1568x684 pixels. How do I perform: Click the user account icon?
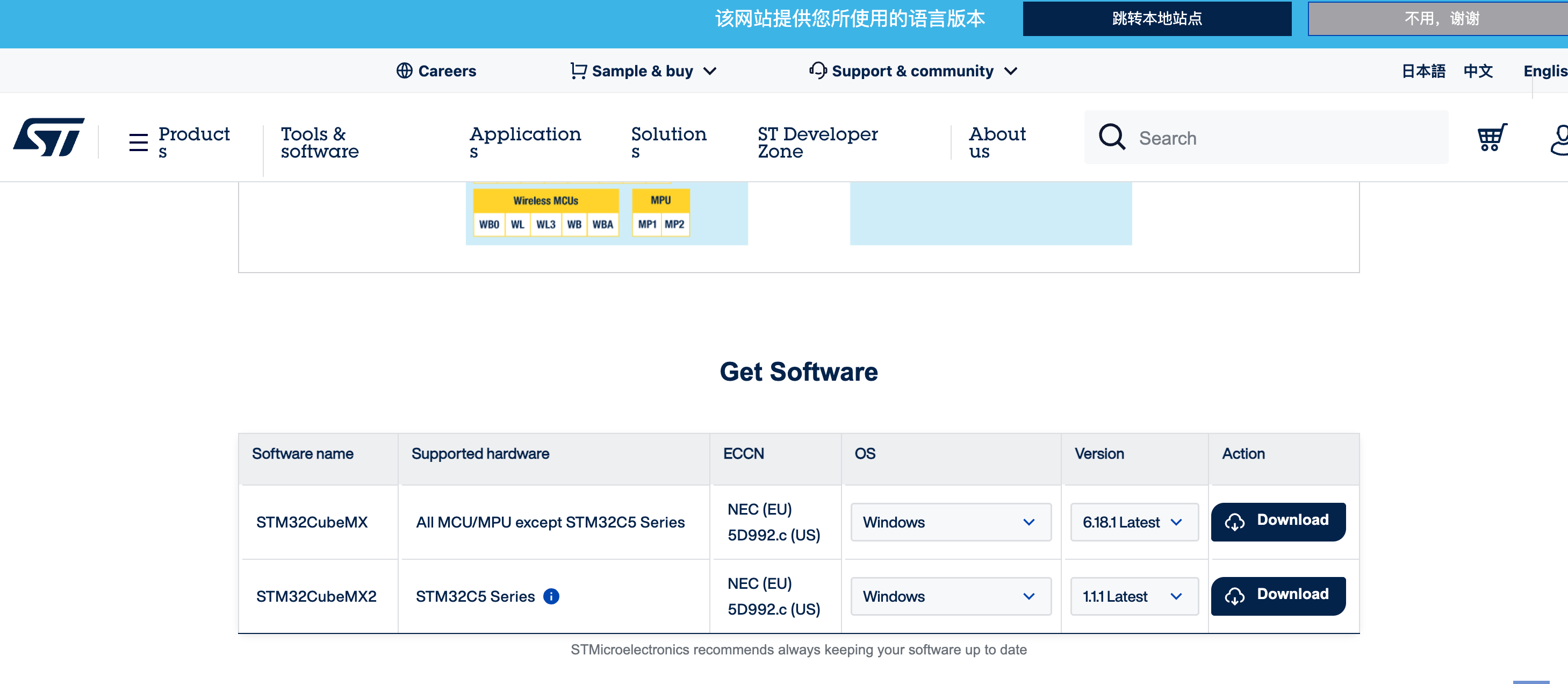point(1560,139)
